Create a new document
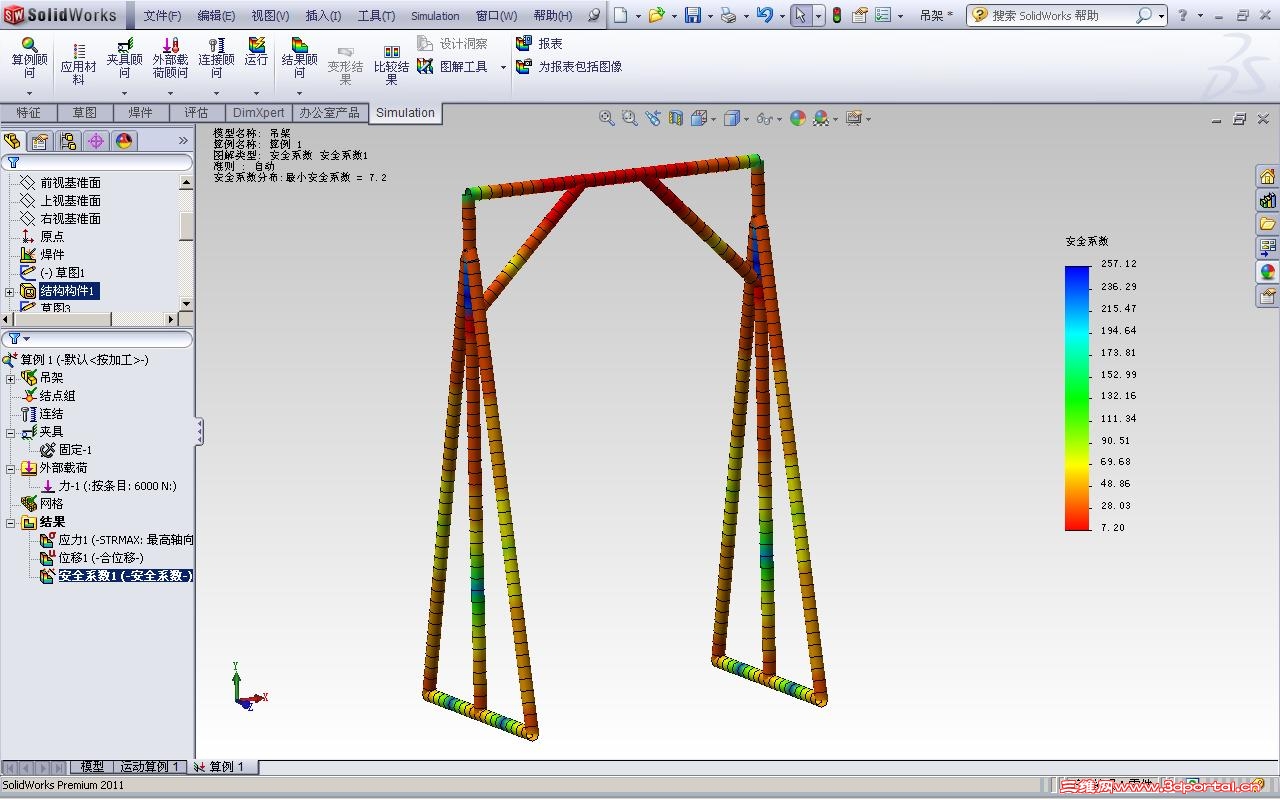This screenshot has height=800, width=1280. (x=621, y=15)
